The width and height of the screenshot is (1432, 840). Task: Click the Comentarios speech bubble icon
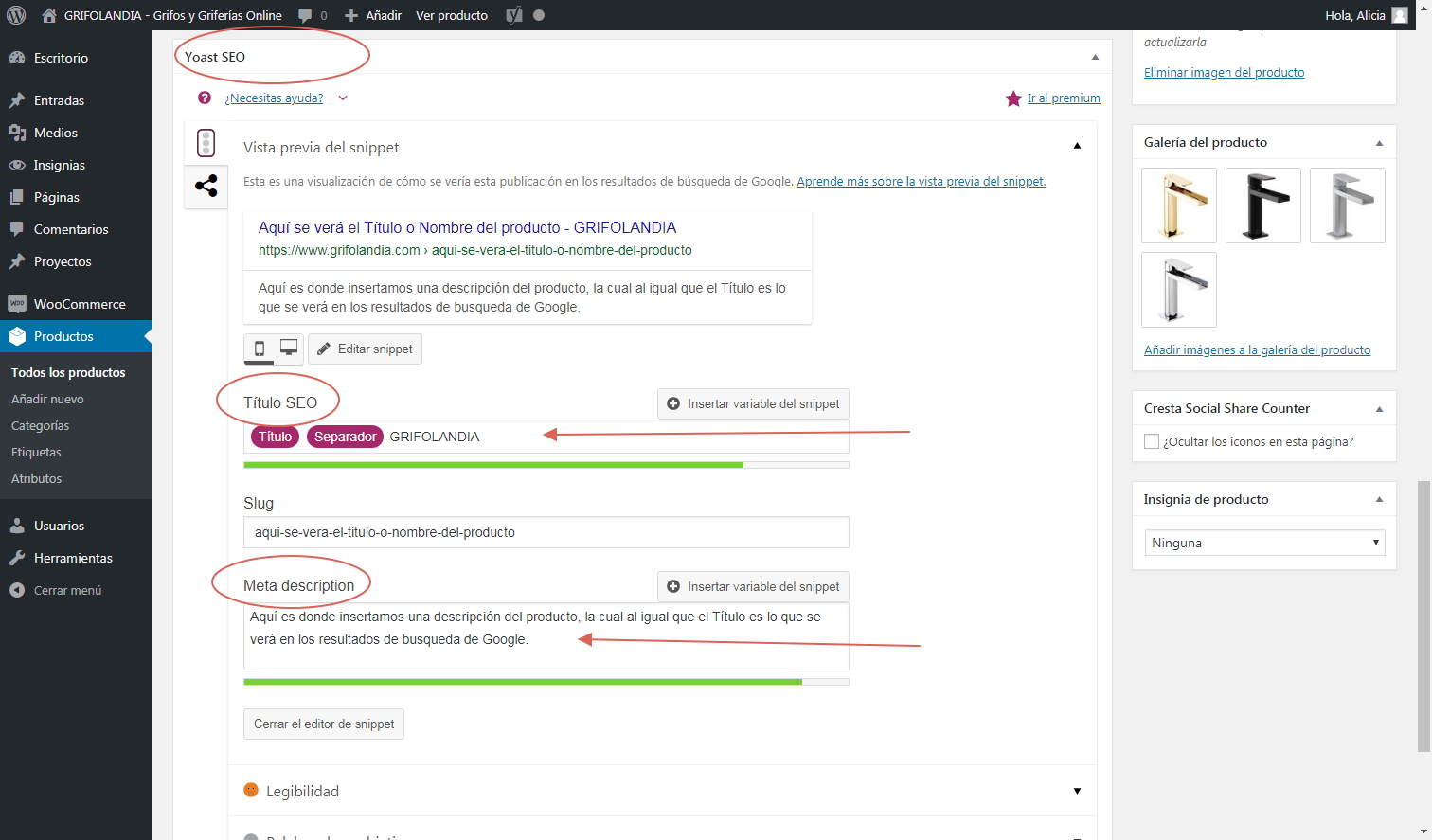point(17,229)
